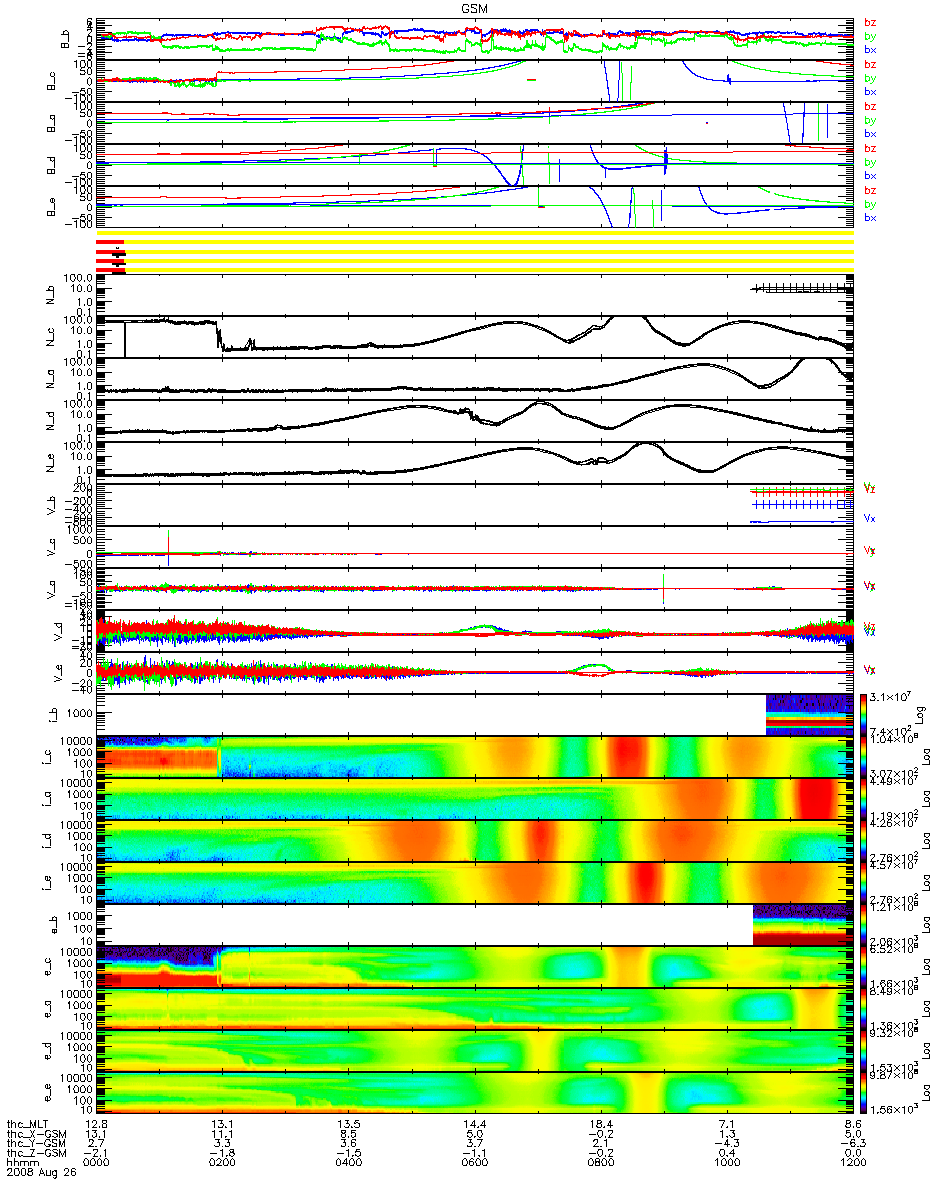Click the green by legend of B_b panel
The image size is (930, 1200).
(x=871, y=36)
